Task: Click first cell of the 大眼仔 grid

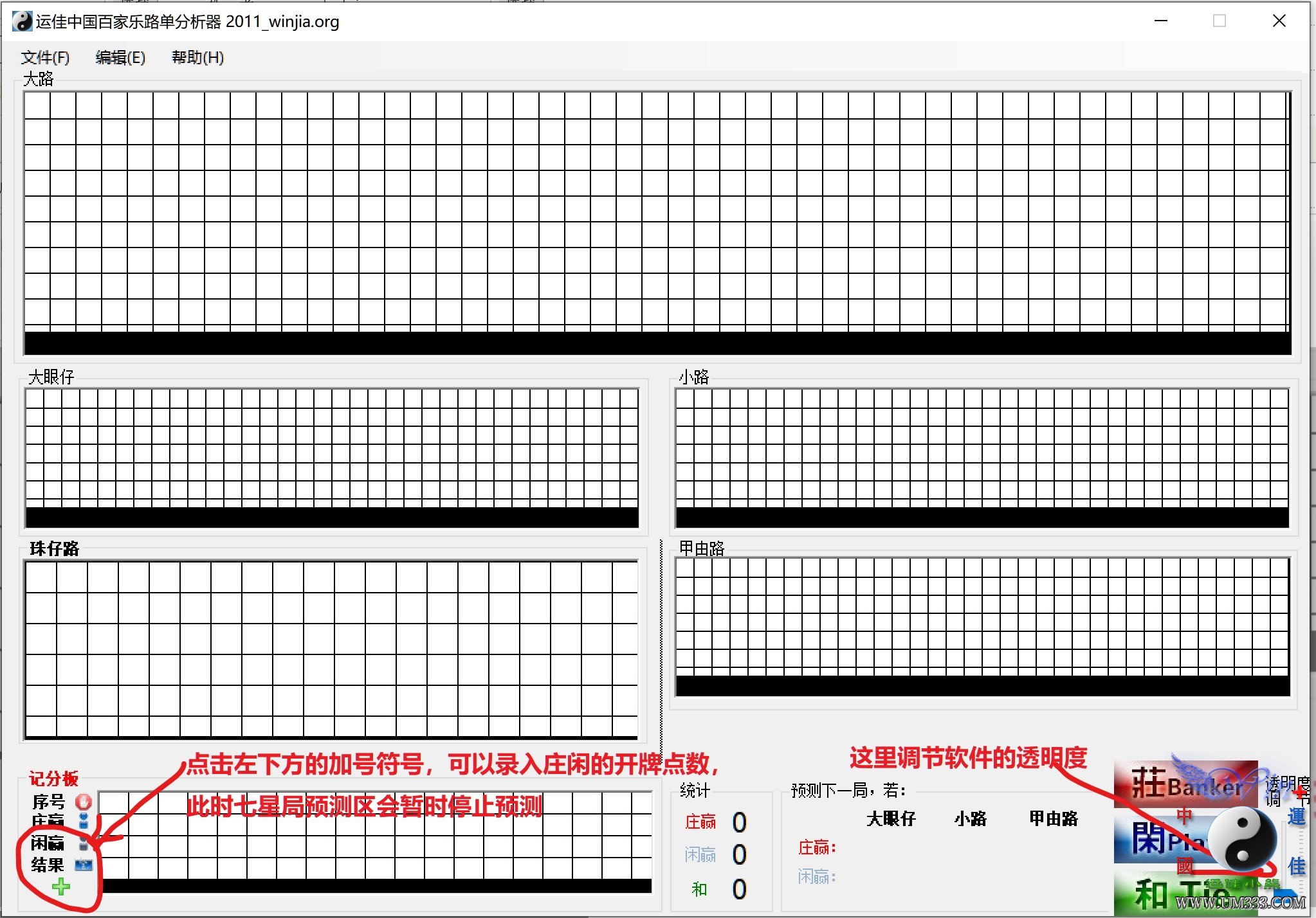Action: pyautogui.click(x=35, y=399)
